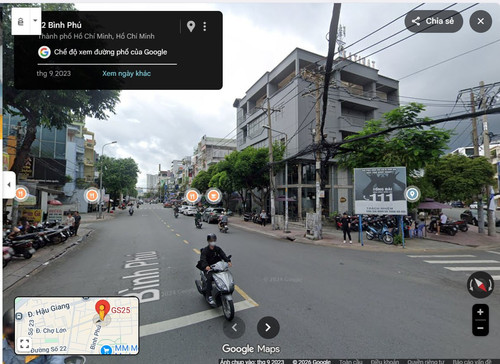This screenshot has width=500, height=364.
Task: Reset the view direction with the compass
Action: tap(480, 285)
